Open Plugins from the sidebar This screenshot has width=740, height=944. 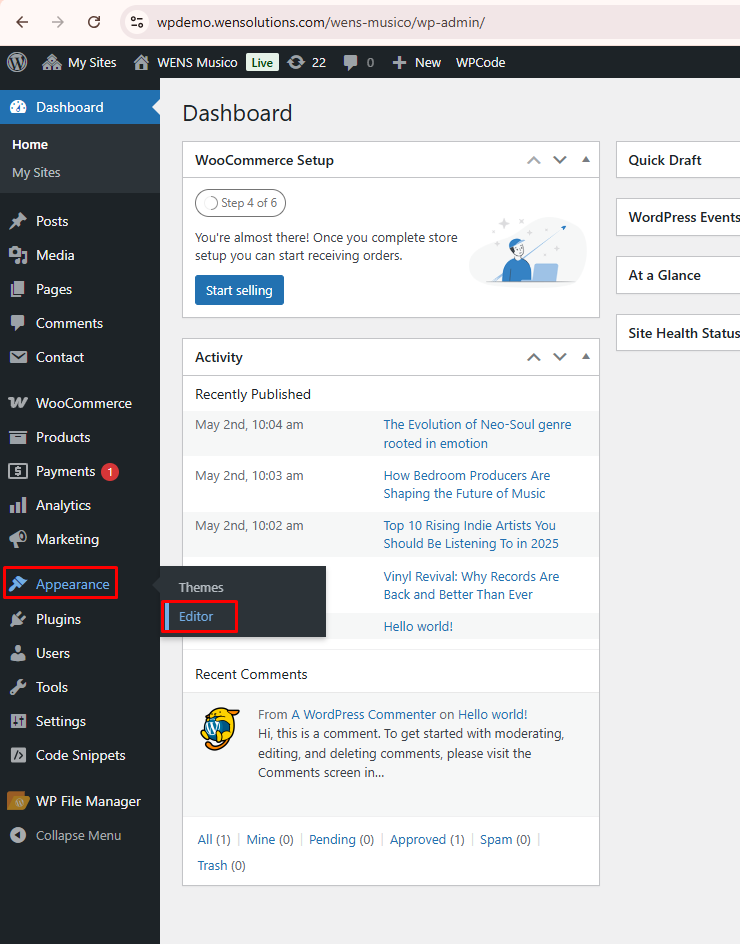(80, 619)
